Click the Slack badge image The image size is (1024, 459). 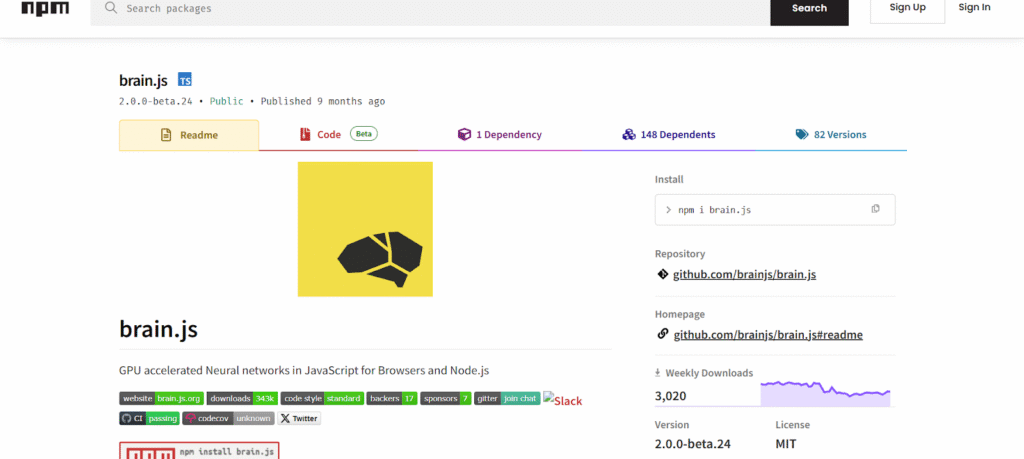click(x=562, y=400)
